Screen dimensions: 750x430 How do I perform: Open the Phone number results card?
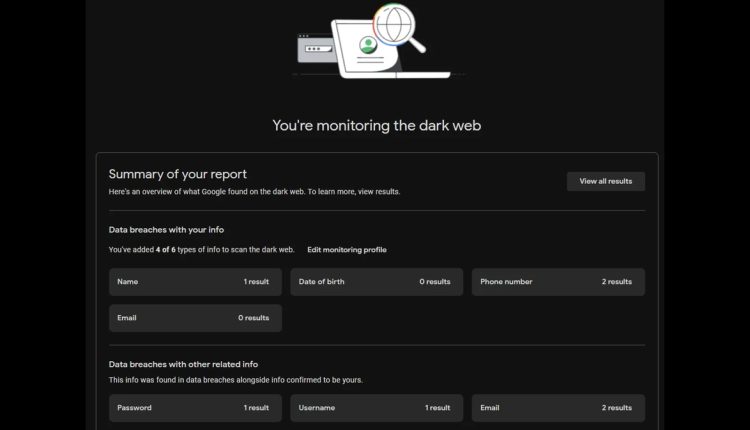558,282
